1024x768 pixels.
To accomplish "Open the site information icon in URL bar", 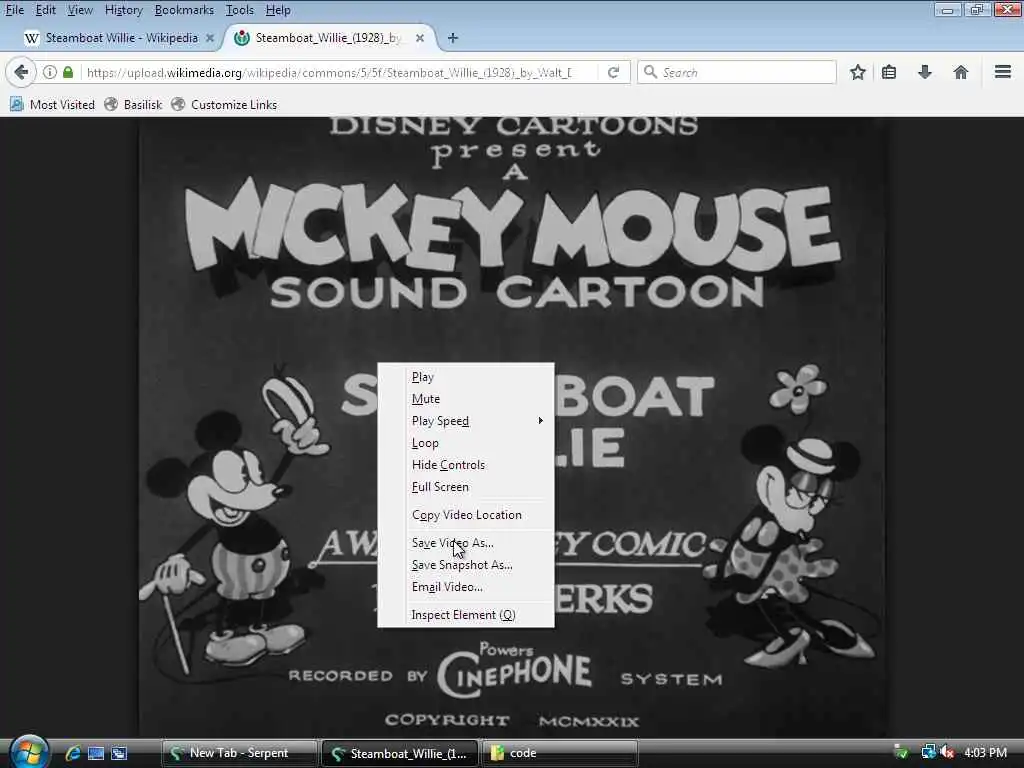I will (50, 72).
